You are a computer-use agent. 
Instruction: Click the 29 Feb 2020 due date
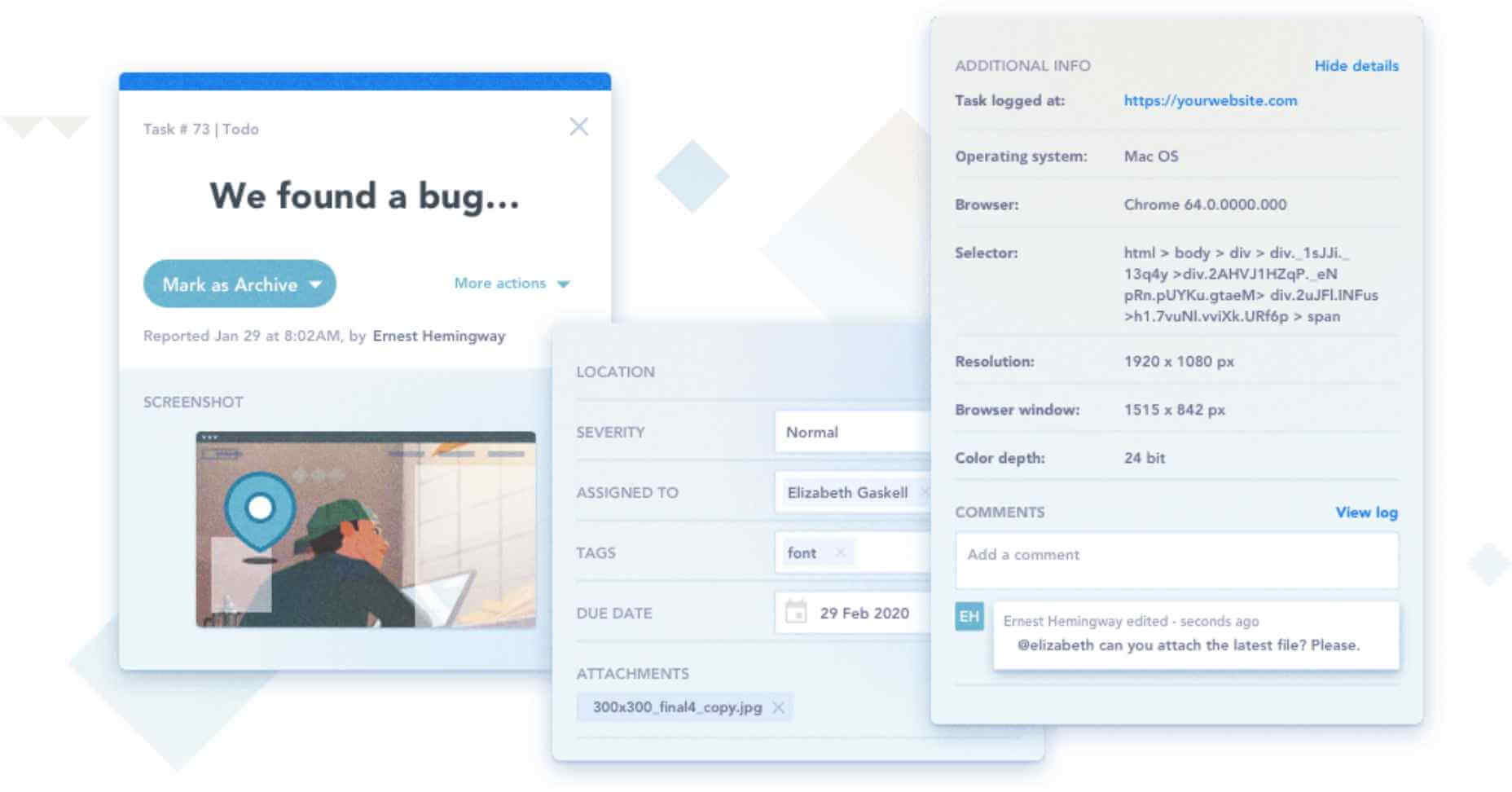(x=864, y=613)
